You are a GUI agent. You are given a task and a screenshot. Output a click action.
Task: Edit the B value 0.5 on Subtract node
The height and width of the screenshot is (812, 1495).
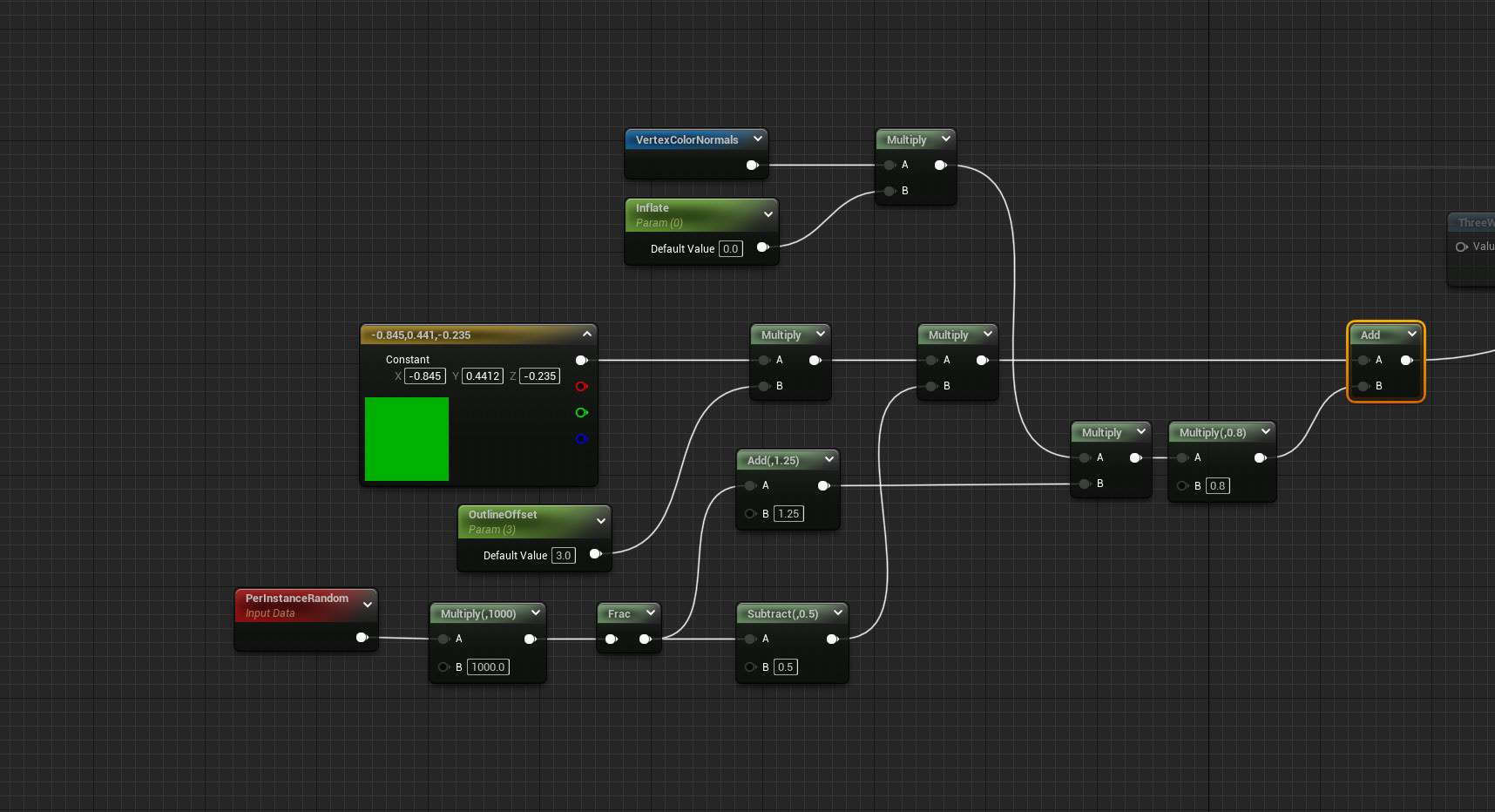point(785,667)
